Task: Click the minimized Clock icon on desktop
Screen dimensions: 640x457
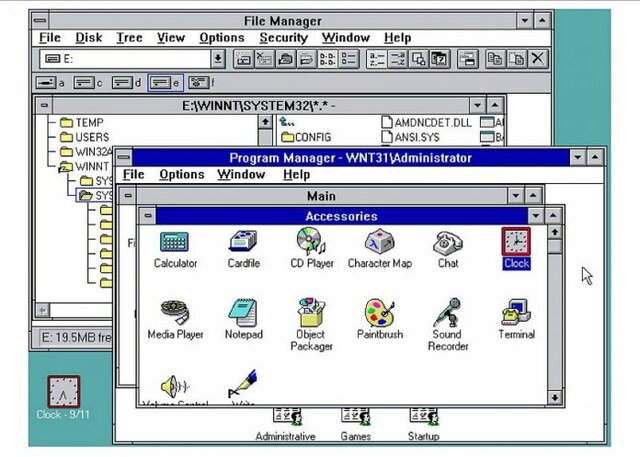Action: (x=63, y=393)
